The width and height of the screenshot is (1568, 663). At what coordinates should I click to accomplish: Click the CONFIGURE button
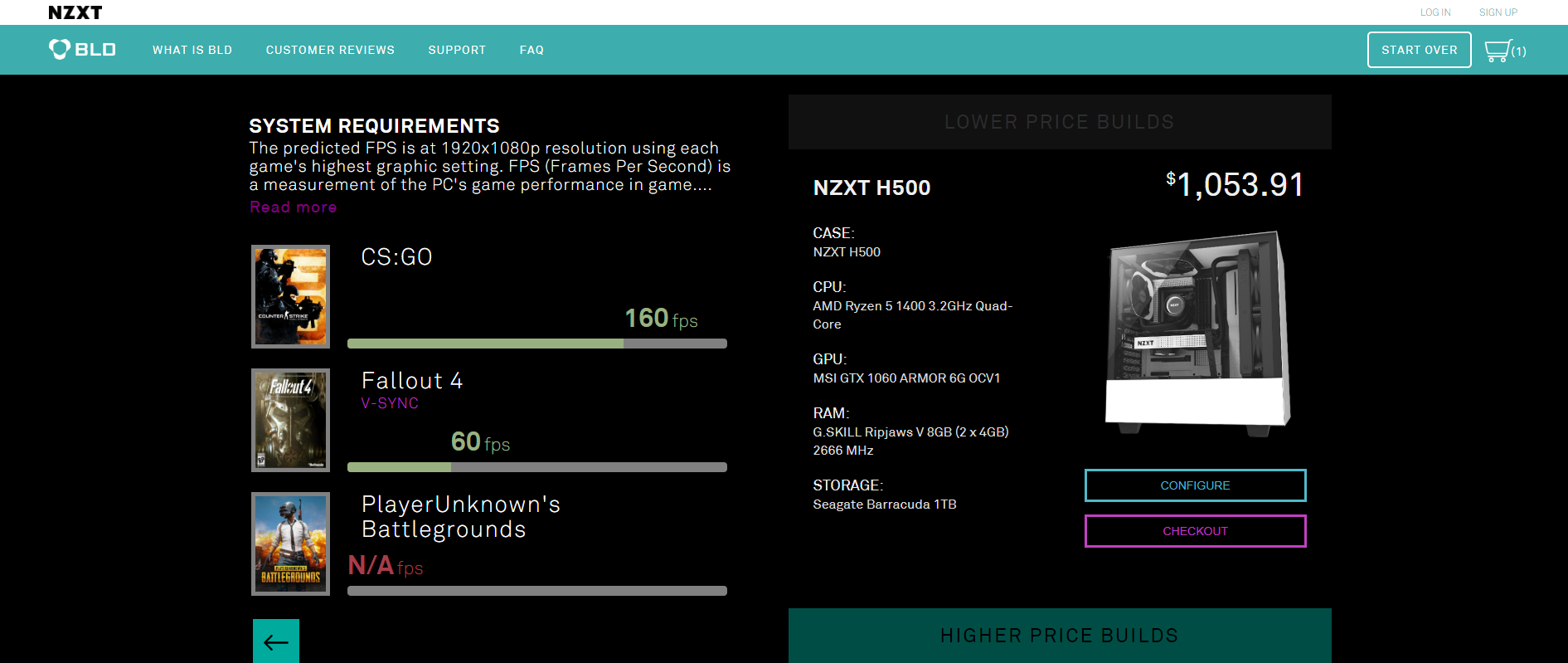pos(1195,485)
